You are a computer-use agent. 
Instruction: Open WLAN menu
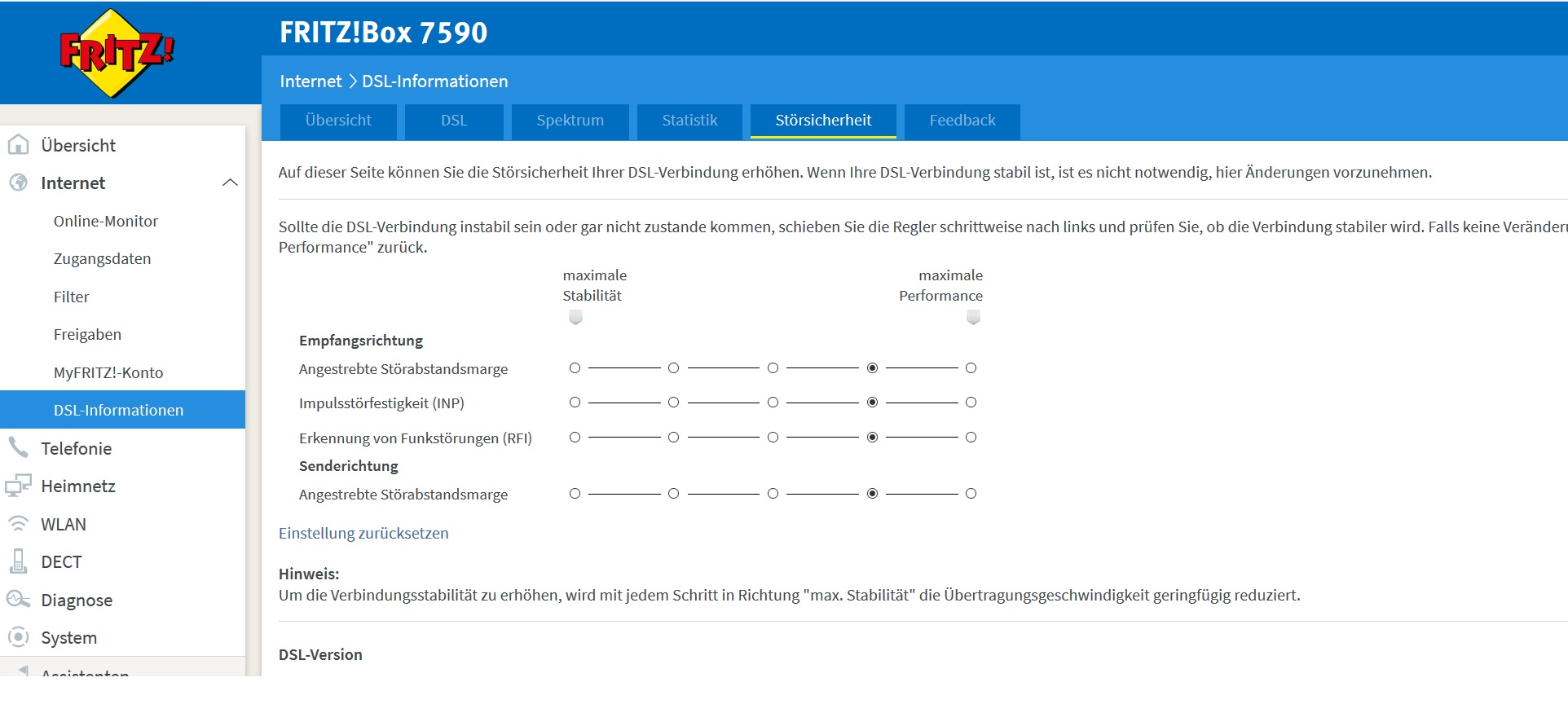pyautogui.click(x=64, y=524)
